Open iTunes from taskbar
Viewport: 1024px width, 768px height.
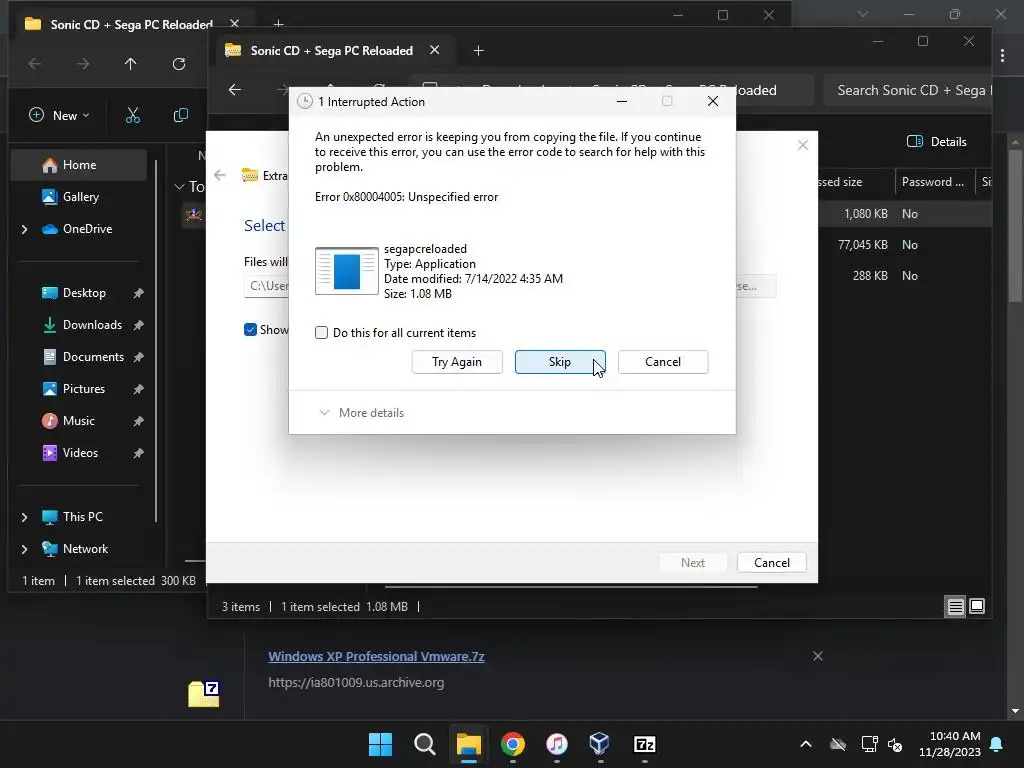pos(556,744)
